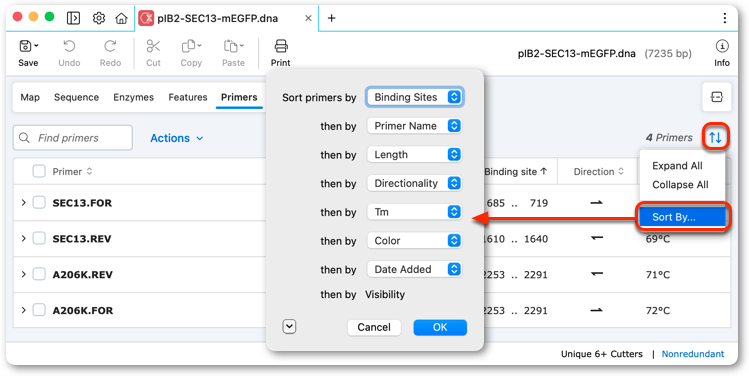Click Unique 6+ Cutters in status bar
Screen dimensions: 749x376
click(x=601, y=354)
